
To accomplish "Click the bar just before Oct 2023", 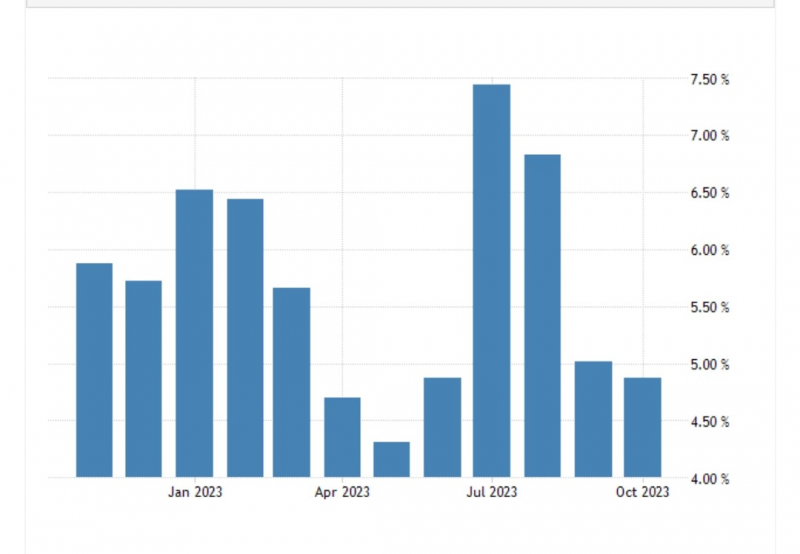I will tap(593, 419).
